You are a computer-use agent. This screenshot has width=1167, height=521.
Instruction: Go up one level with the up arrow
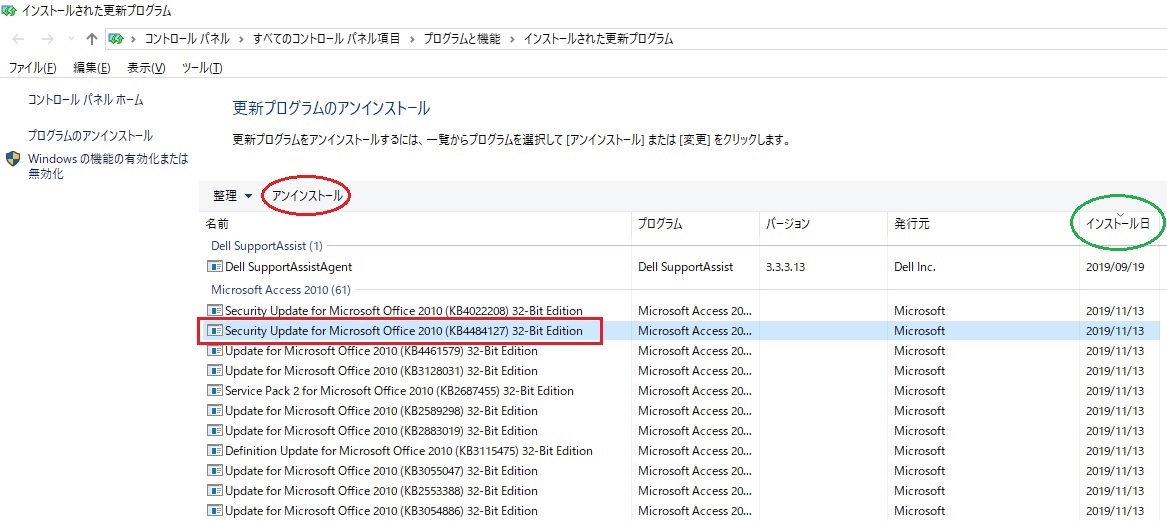pyautogui.click(x=92, y=39)
